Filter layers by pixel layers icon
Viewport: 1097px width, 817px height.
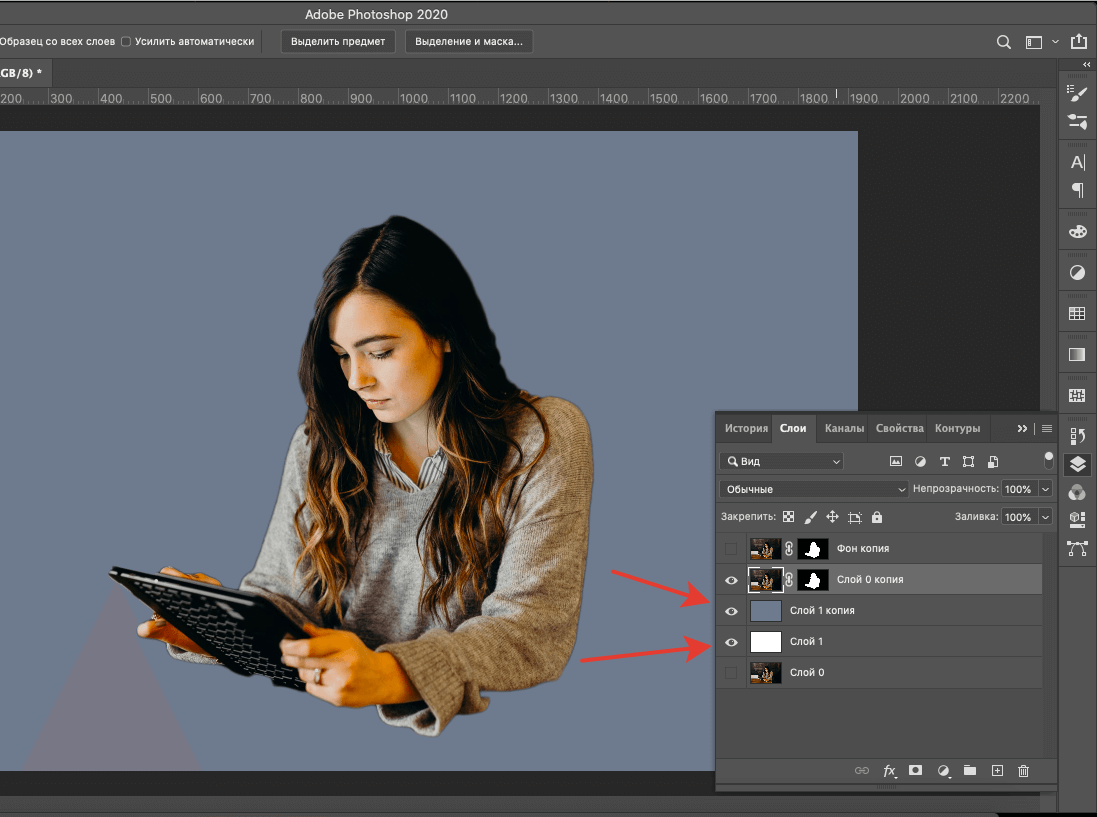(896, 461)
